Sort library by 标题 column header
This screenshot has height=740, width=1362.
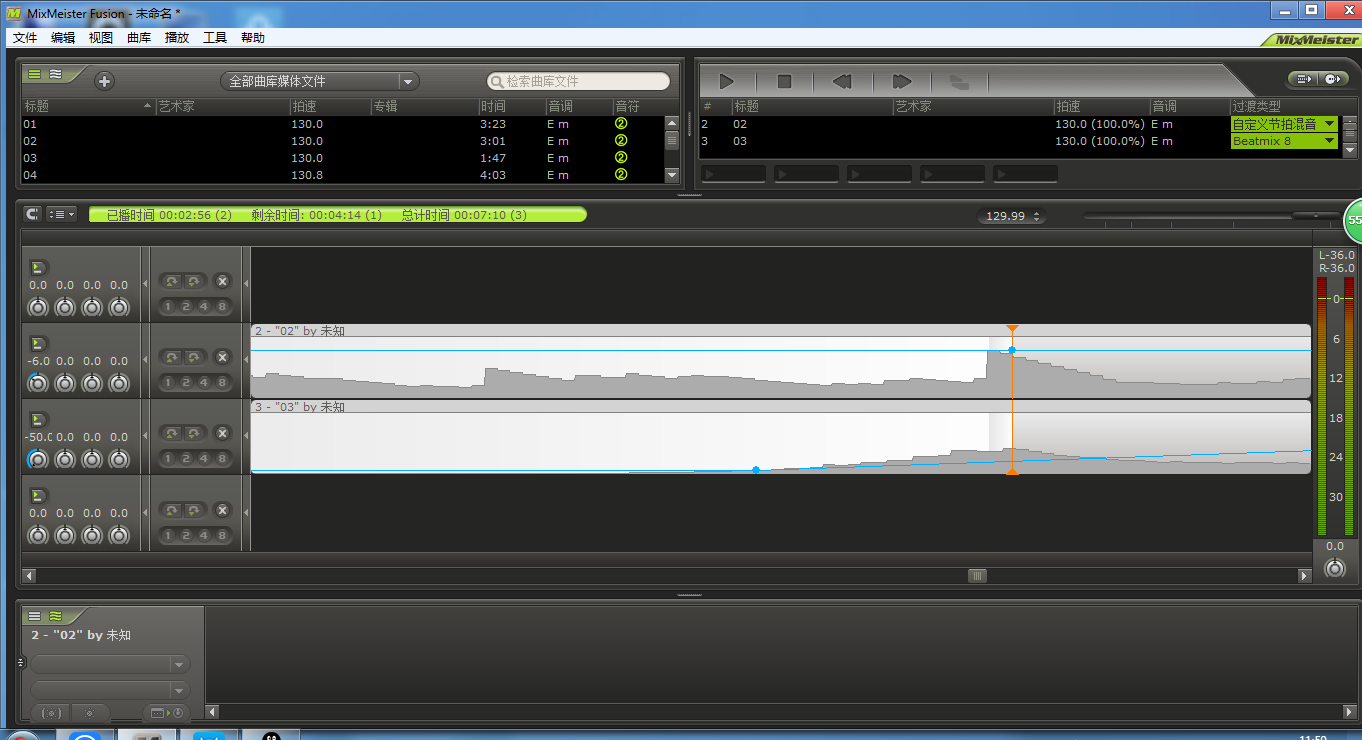pos(88,106)
